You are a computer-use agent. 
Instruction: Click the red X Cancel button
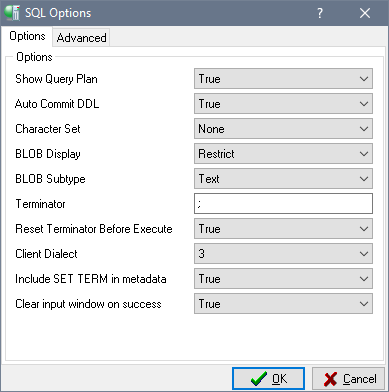pos(348,379)
